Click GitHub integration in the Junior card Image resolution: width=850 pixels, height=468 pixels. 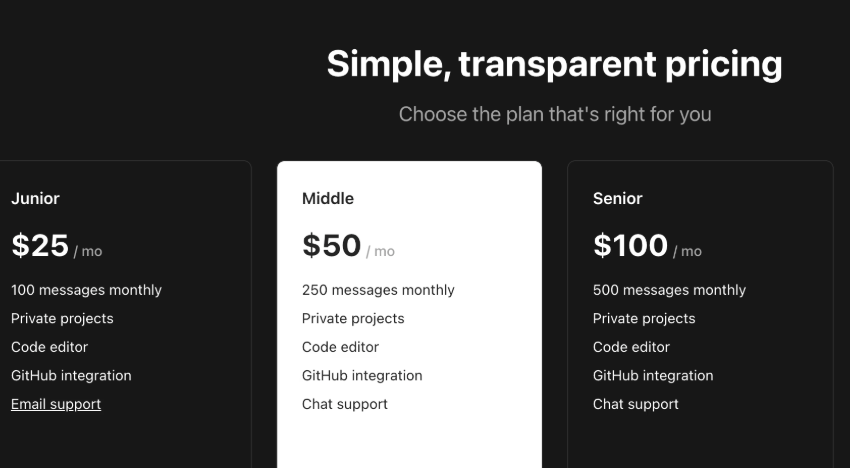tap(71, 376)
